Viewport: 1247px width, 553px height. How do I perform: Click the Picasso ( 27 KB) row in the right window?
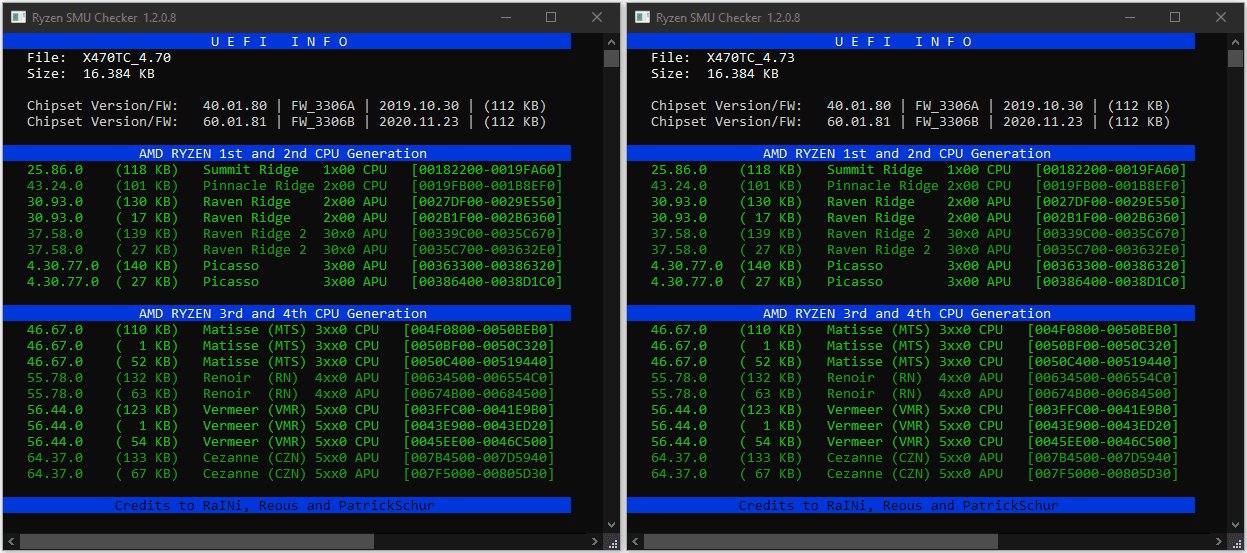click(919, 282)
